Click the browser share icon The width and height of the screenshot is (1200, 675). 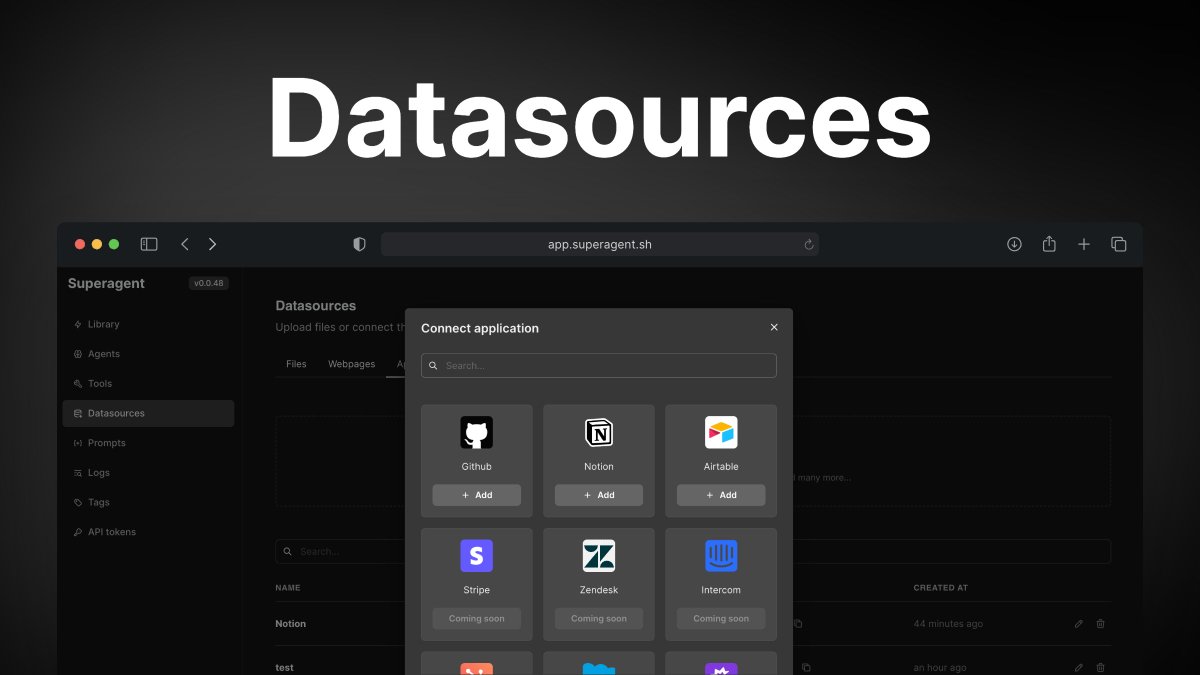(1049, 244)
